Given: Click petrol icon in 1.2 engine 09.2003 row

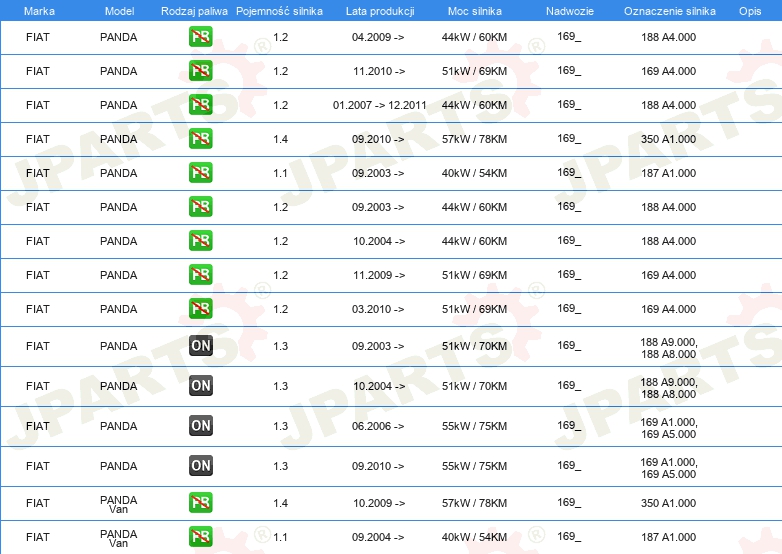Looking at the screenshot, I should pos(200,206).
